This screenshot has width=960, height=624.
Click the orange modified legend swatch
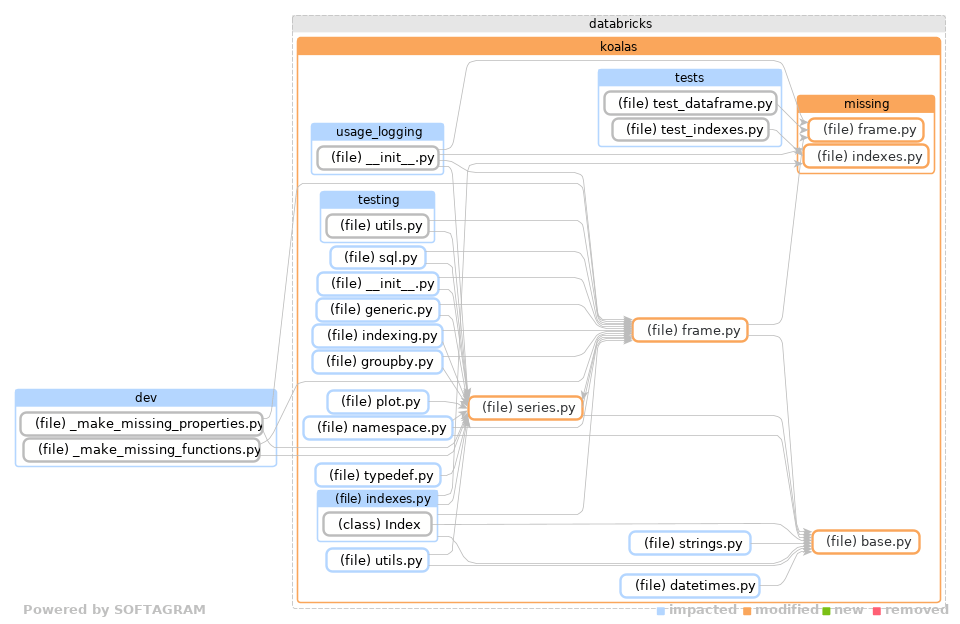click(745, 609)
